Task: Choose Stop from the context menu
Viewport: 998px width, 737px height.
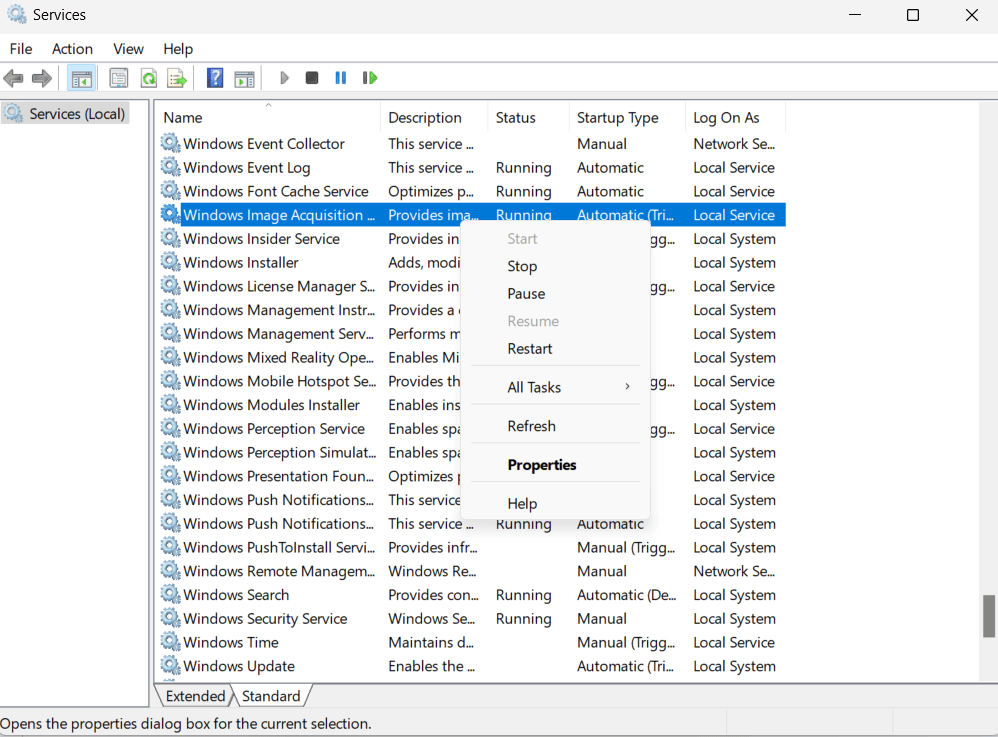Action: click(x=521, y=266)
